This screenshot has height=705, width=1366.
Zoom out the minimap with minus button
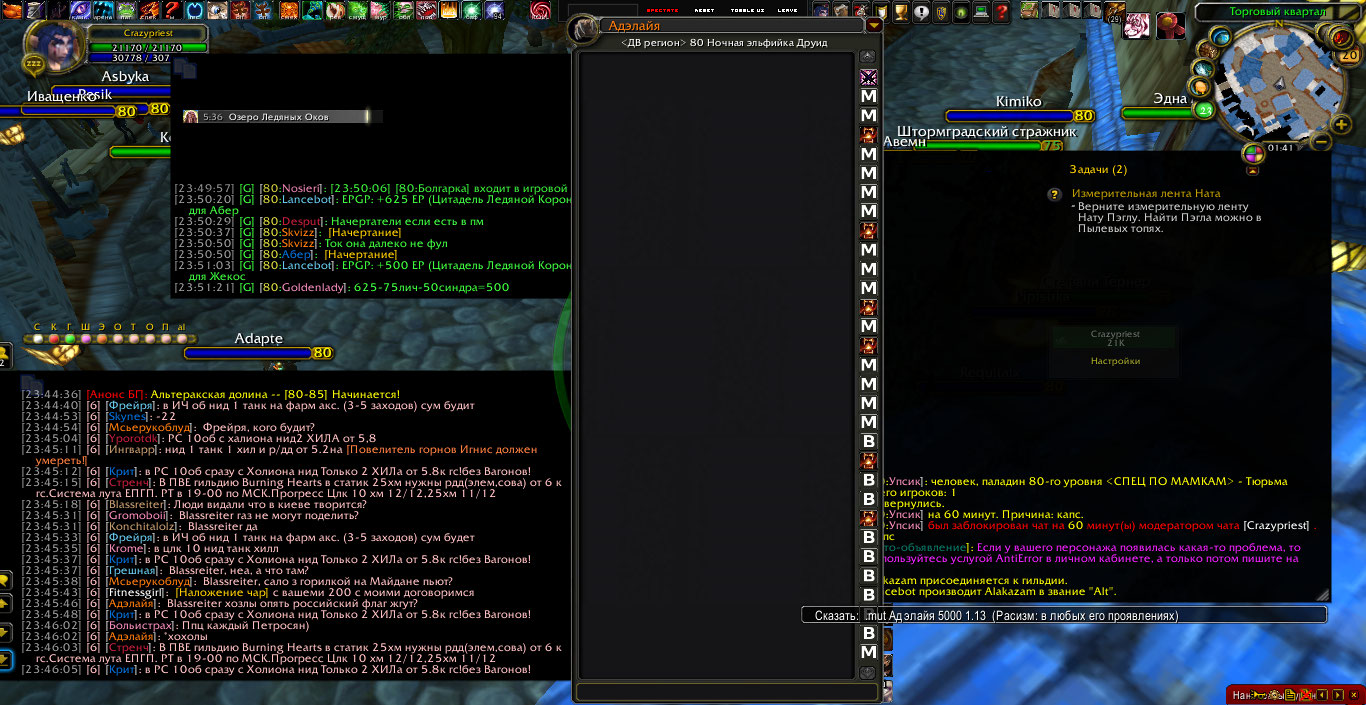(1321, 141)
